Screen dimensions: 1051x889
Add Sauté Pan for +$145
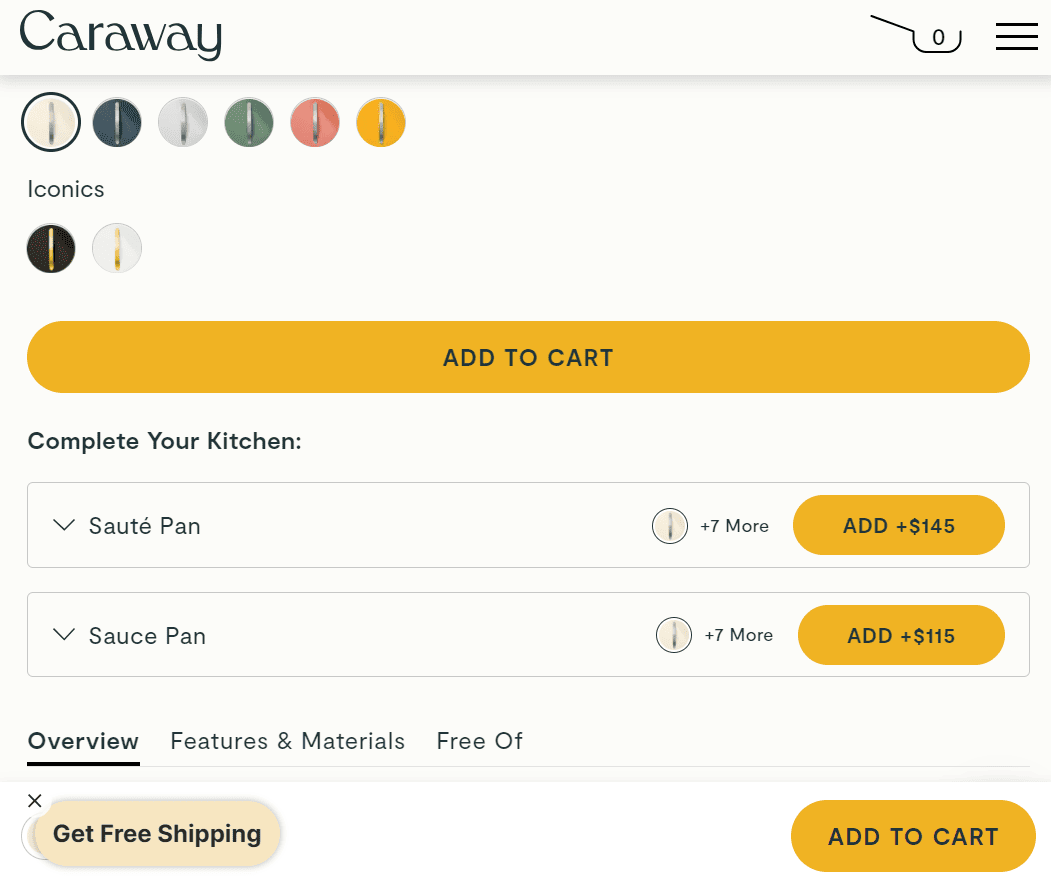point(898,525)
